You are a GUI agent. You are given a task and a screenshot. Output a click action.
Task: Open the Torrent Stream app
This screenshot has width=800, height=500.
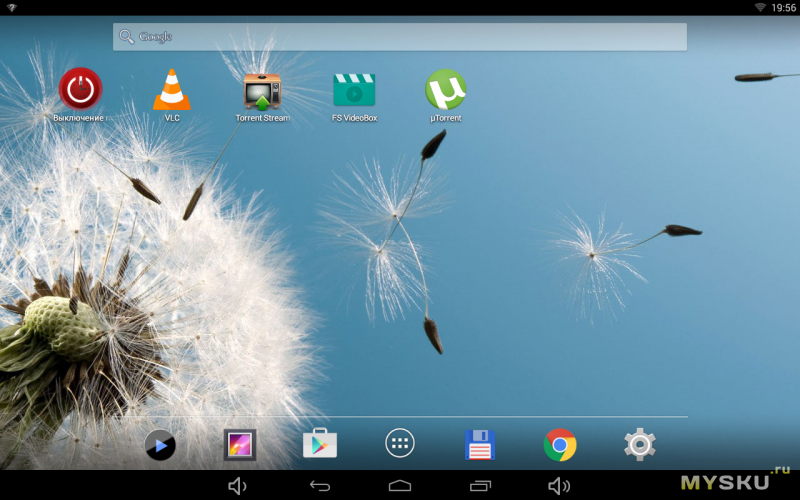tap(262, 91)
